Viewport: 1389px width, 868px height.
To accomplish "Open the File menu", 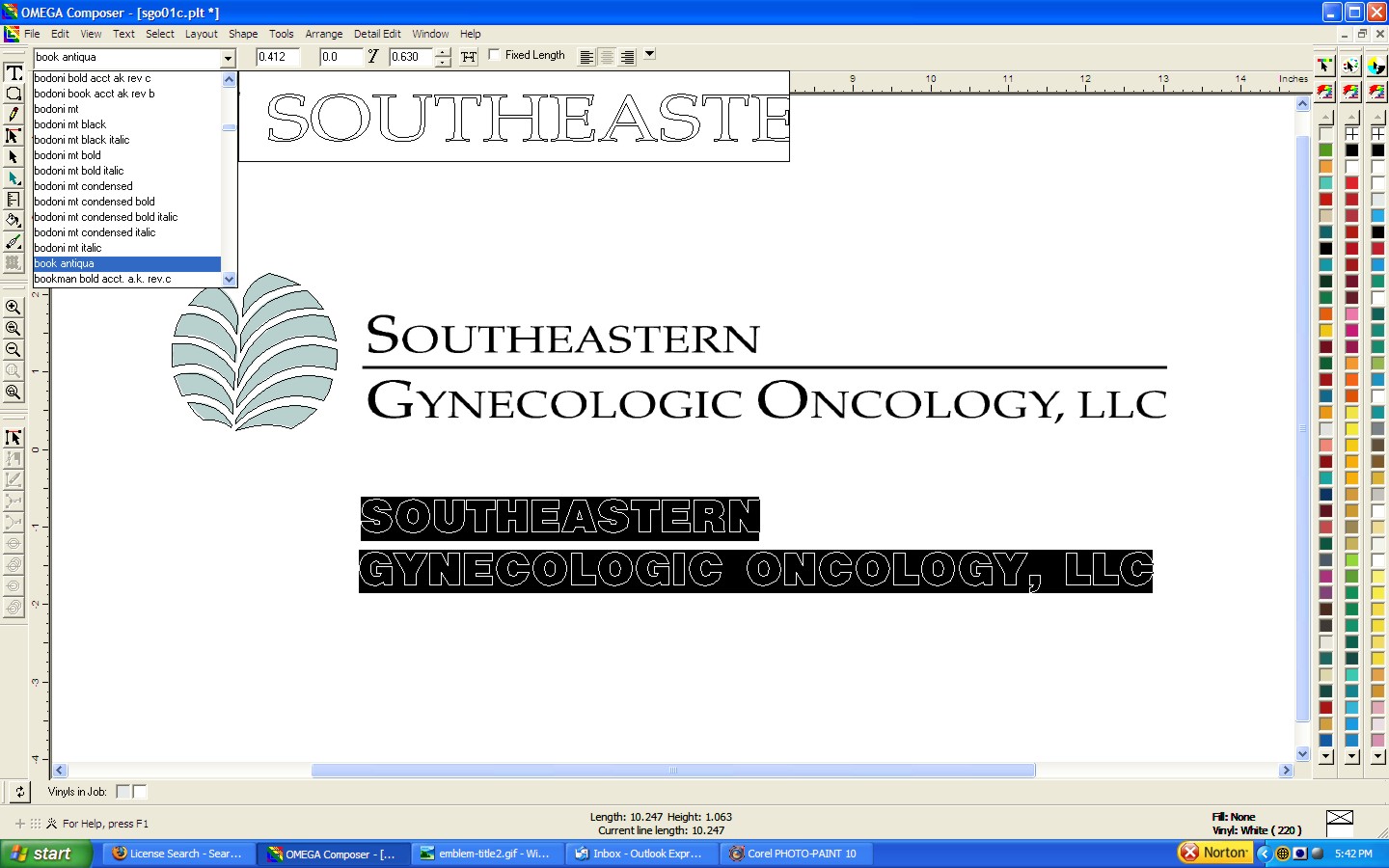I will pos(32,34).
